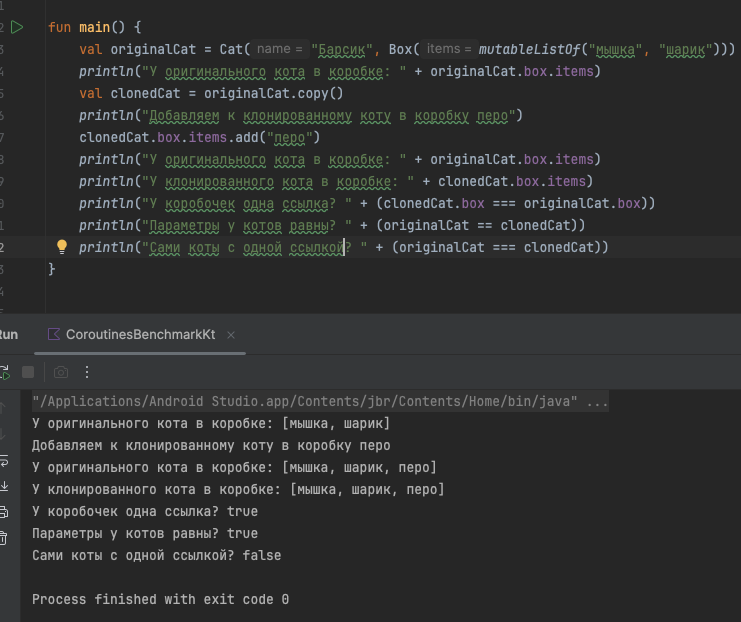Image resolution: width=741 pixels, height=622 pixels.
Task: Run main function via green gutter arrow
Action: 17,27
